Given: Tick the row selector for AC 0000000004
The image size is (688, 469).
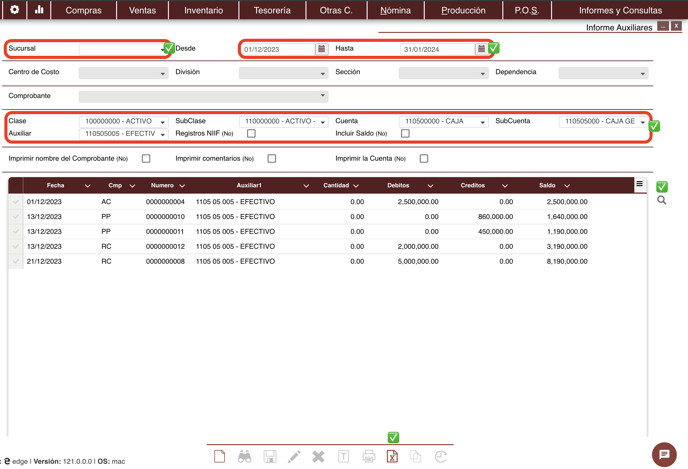Looking at the screenshot, I should pos(16,202).
